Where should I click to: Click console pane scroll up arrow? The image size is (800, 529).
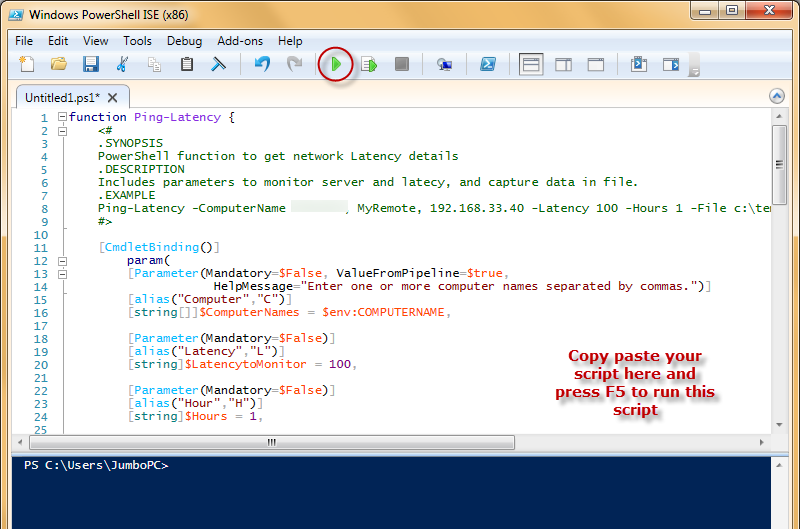point(779,465)
